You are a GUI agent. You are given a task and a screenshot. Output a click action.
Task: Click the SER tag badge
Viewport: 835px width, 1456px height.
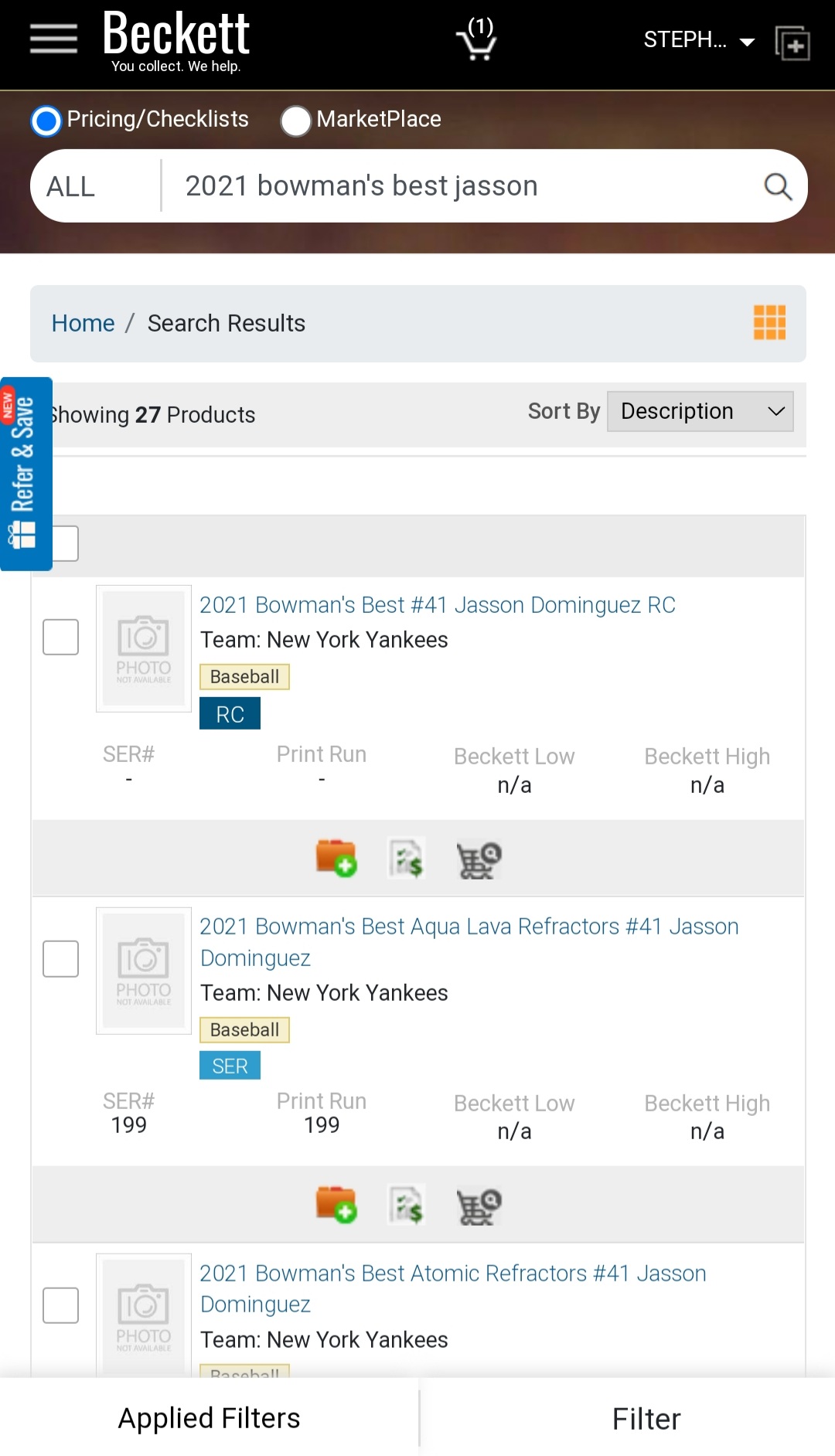pyautogui.click(x=230, y=1066)
